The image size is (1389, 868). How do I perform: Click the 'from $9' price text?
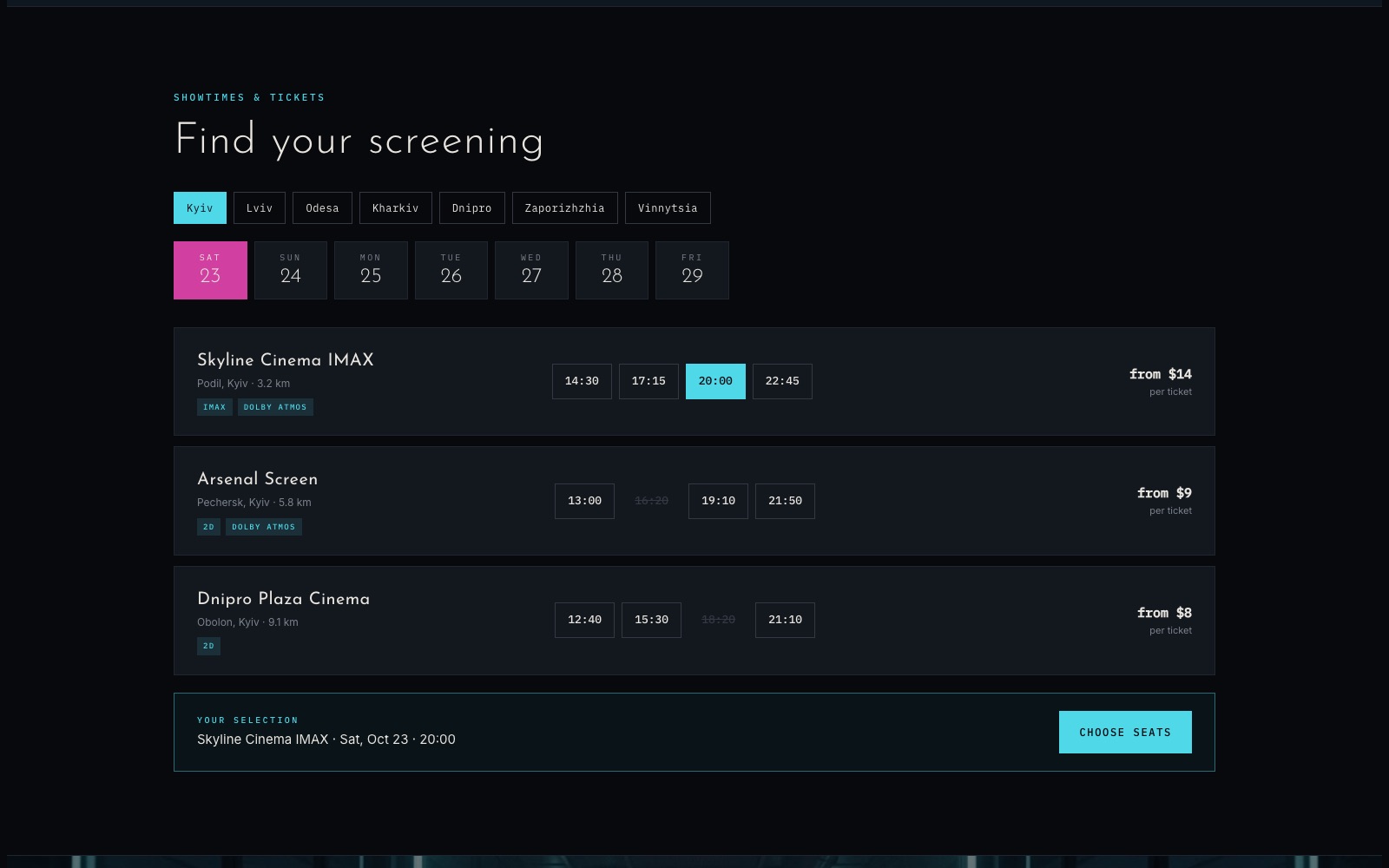coord(1164,493)
